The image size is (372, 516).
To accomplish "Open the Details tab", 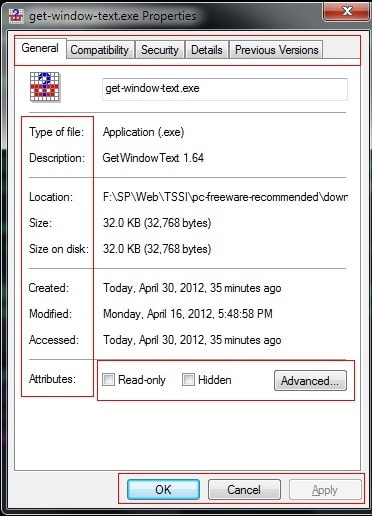I will pos(207,50).
